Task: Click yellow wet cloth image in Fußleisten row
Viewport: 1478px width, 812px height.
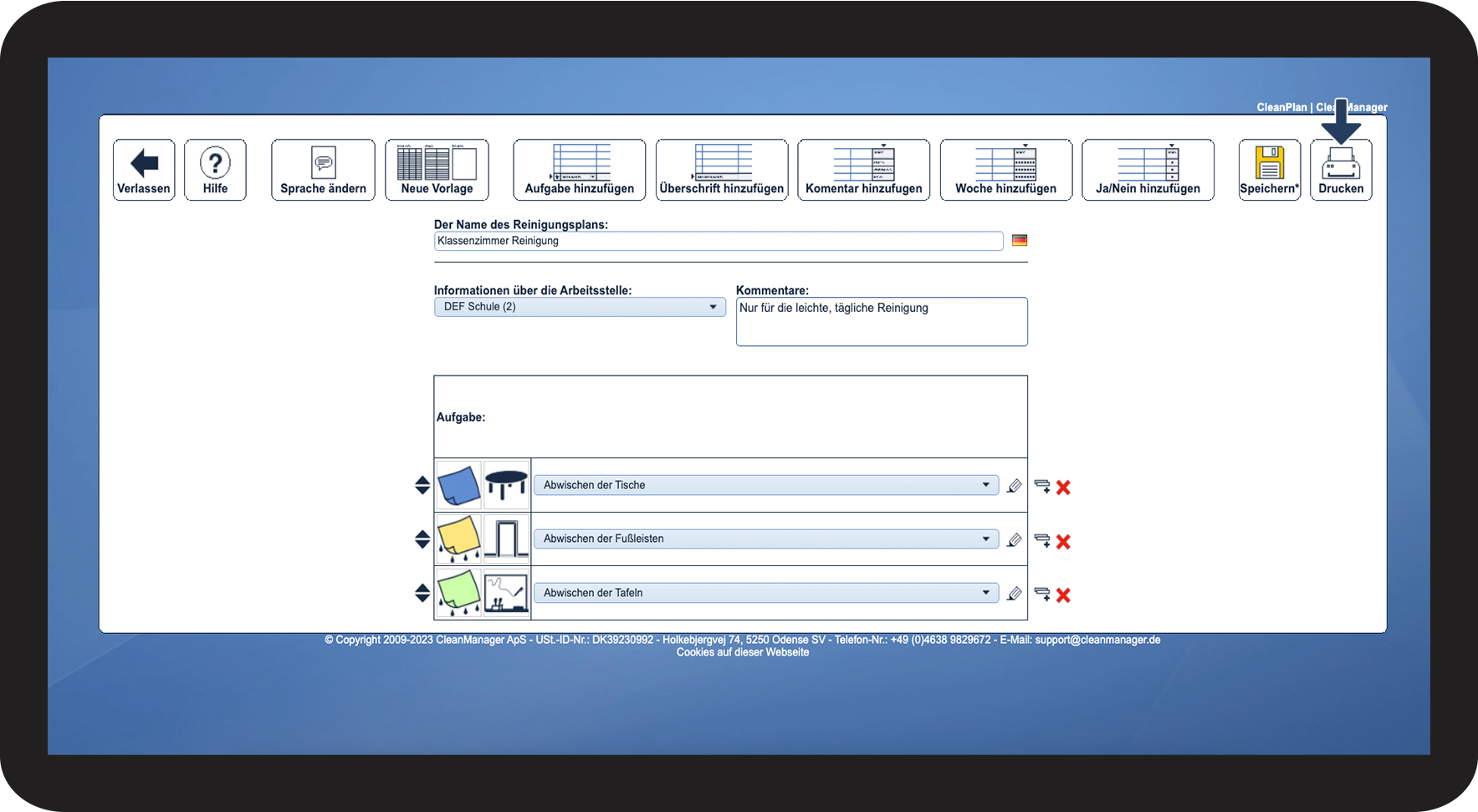Action: tap(458, 539)
